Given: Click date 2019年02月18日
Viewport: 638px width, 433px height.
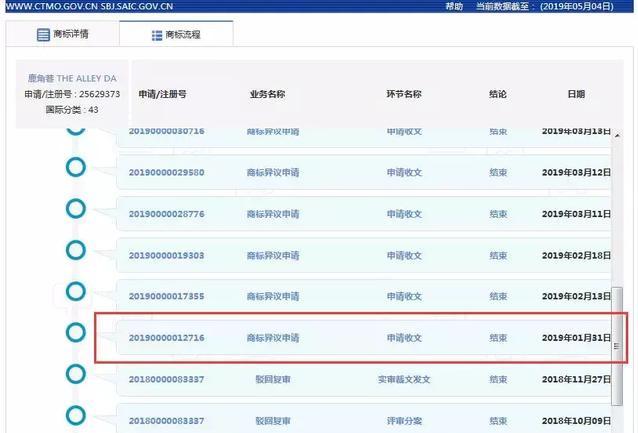Looking at the screenshot, I should (576, 256).
